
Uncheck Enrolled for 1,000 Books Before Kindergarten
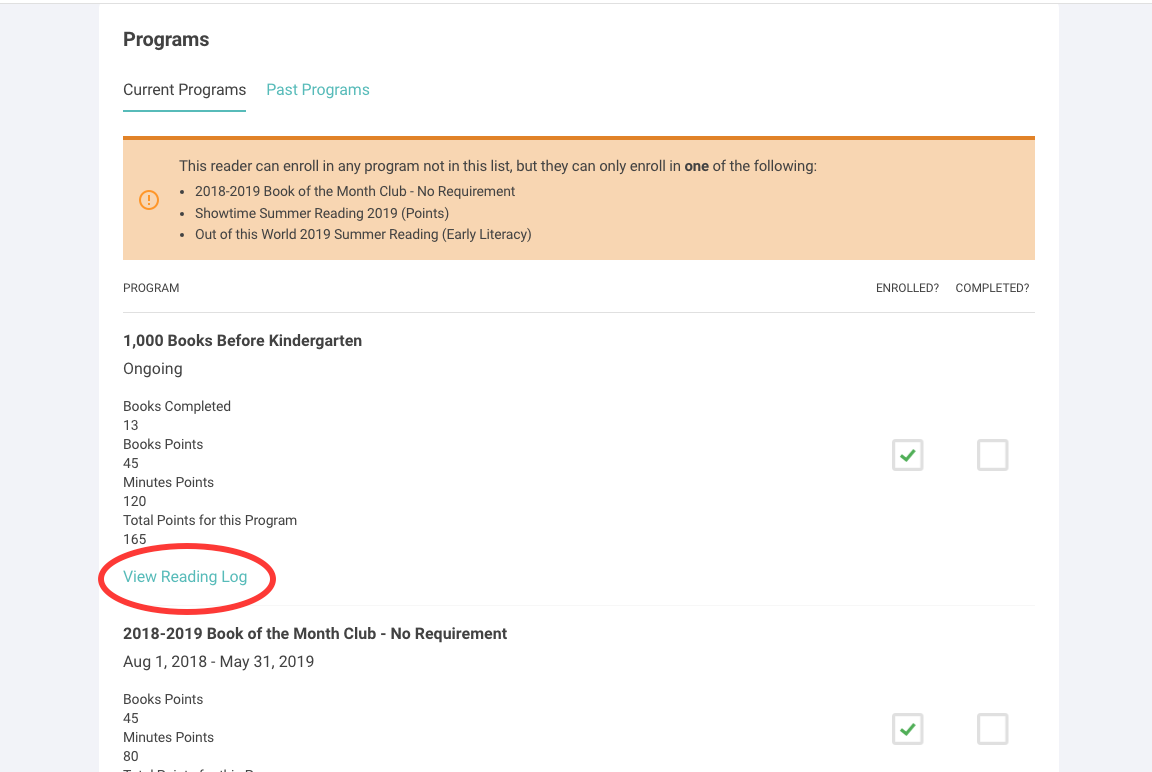(907, 455)
